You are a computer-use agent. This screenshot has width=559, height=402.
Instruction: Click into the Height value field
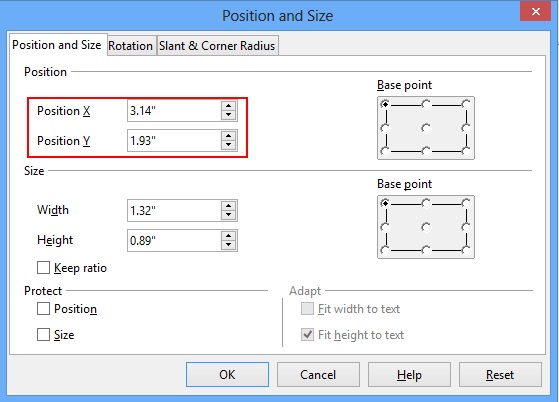point(174,241)
